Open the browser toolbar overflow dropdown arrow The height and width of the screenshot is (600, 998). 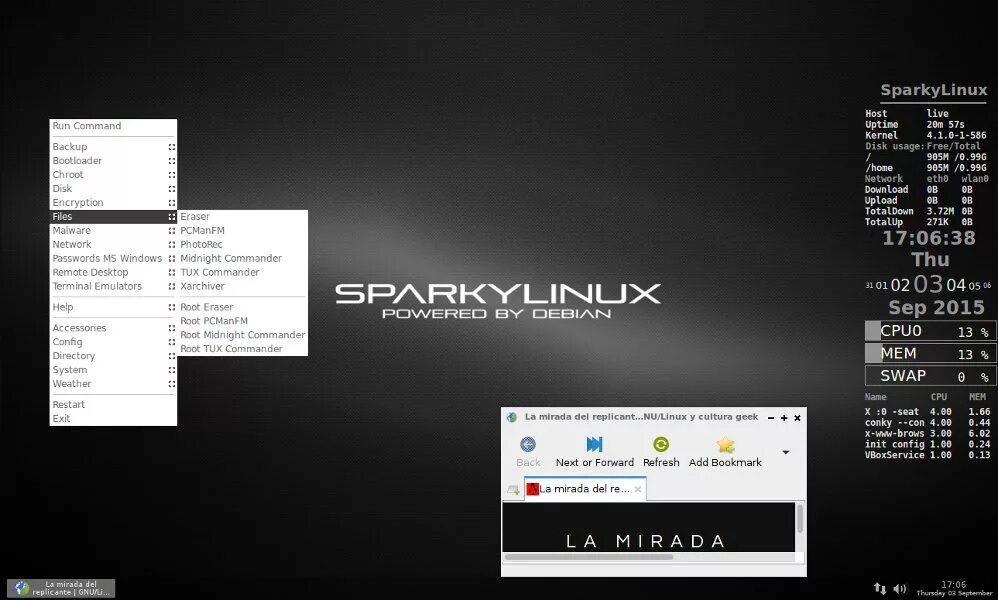tap(786, 452)
